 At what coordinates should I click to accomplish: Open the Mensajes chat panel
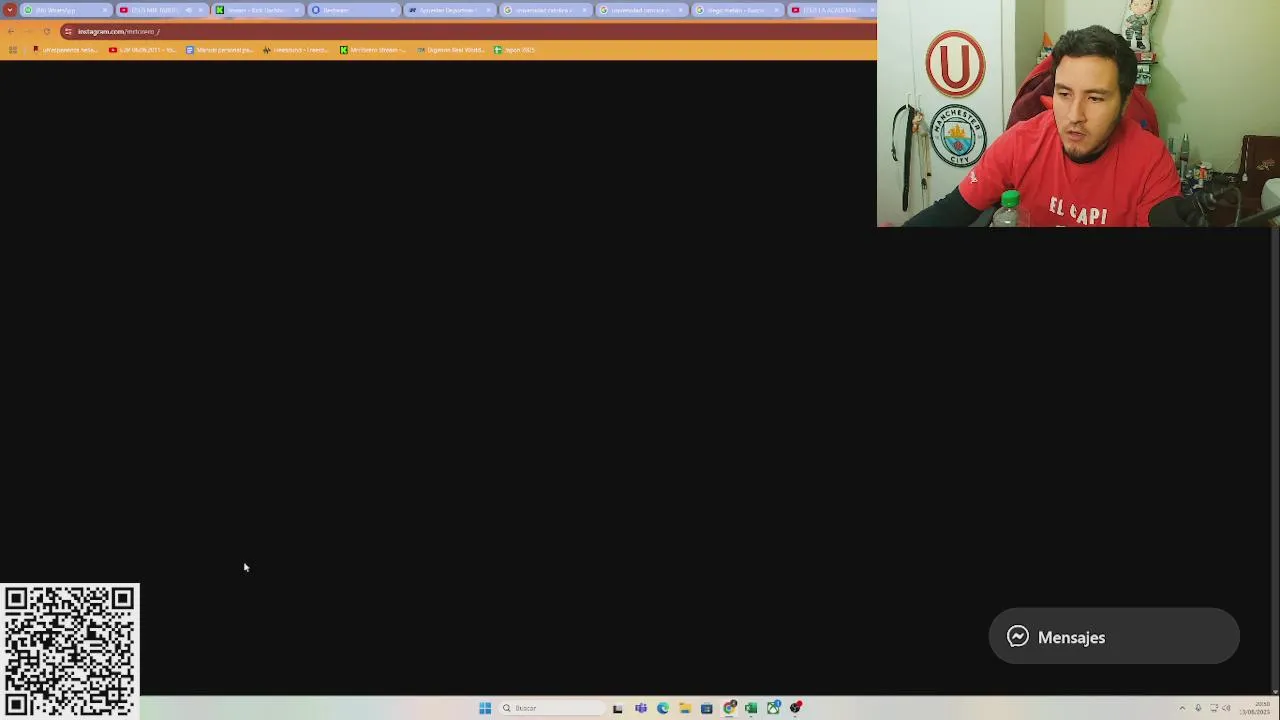[1113, 636]
